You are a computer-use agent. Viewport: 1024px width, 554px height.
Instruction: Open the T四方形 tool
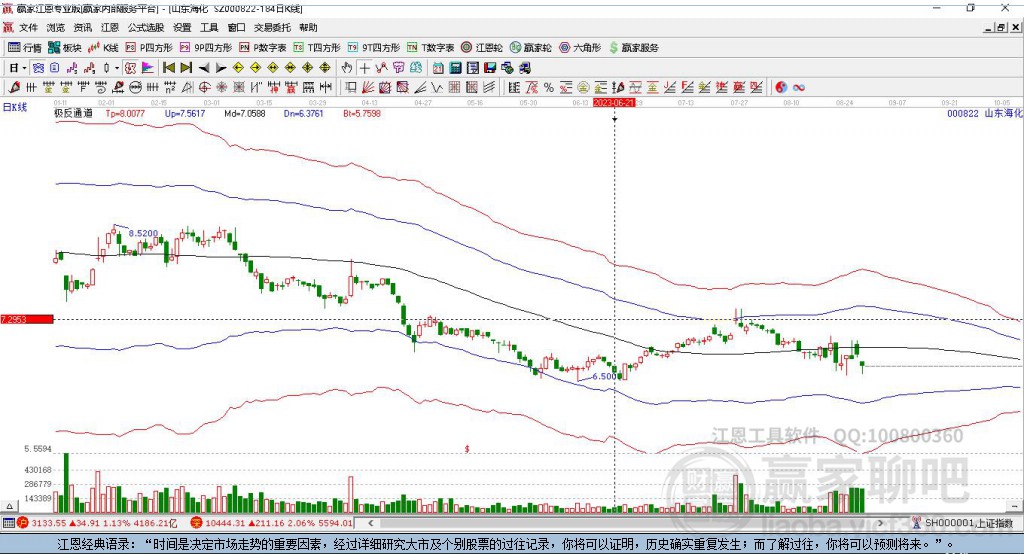point(317,48)
